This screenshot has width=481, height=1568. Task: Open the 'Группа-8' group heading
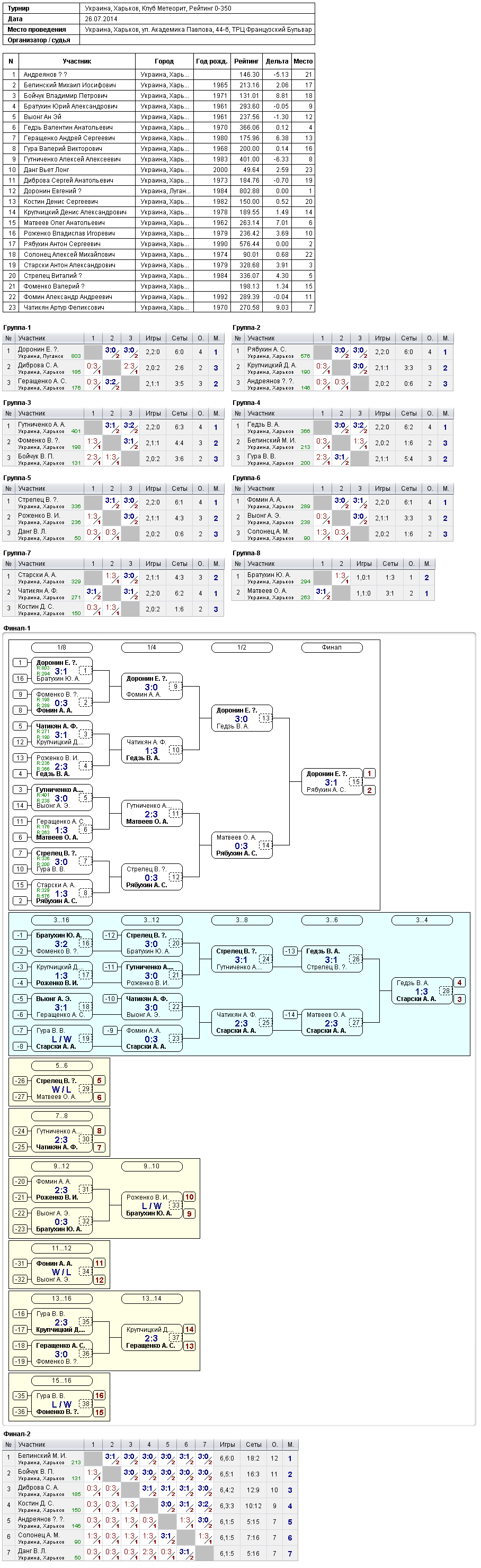[246, 553]
